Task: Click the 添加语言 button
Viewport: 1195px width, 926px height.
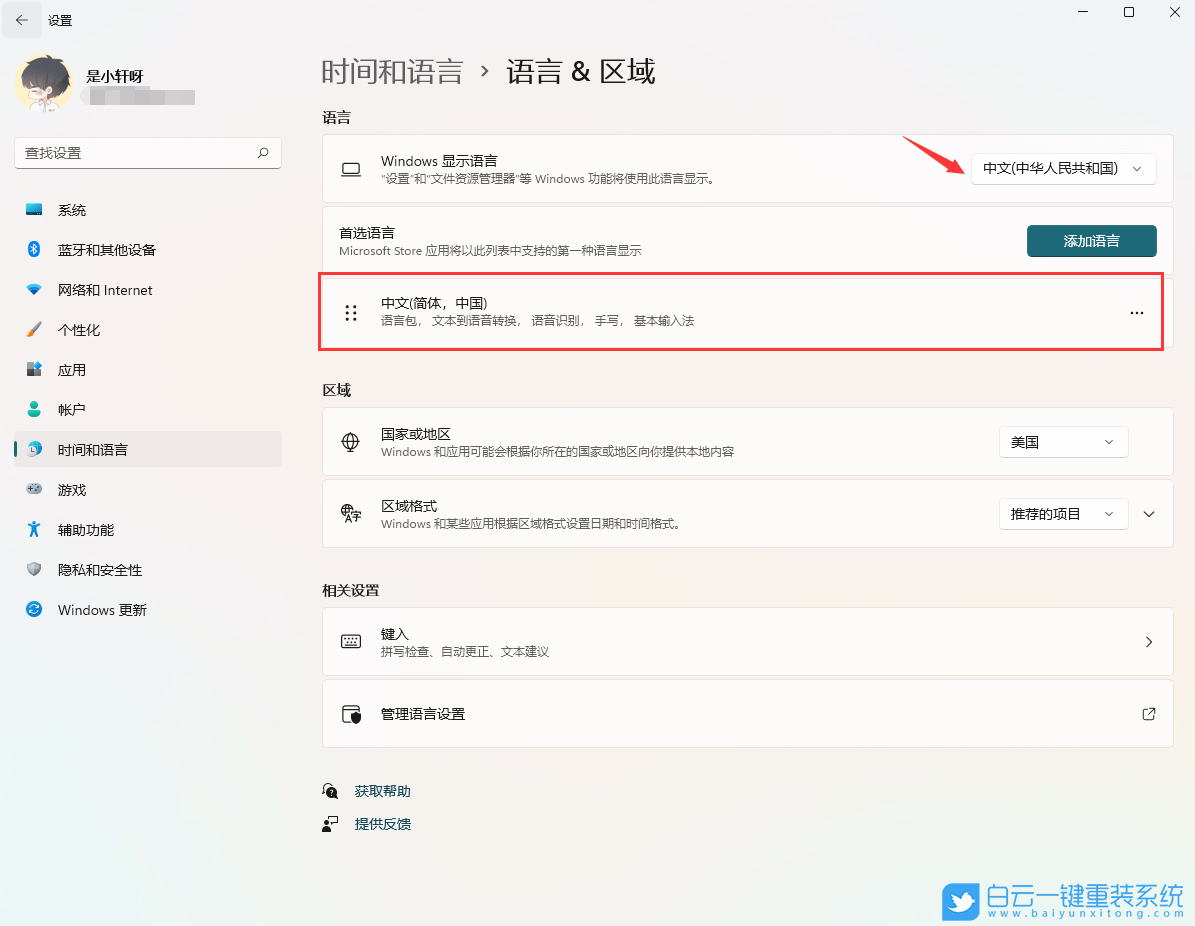Action: 1091,240
